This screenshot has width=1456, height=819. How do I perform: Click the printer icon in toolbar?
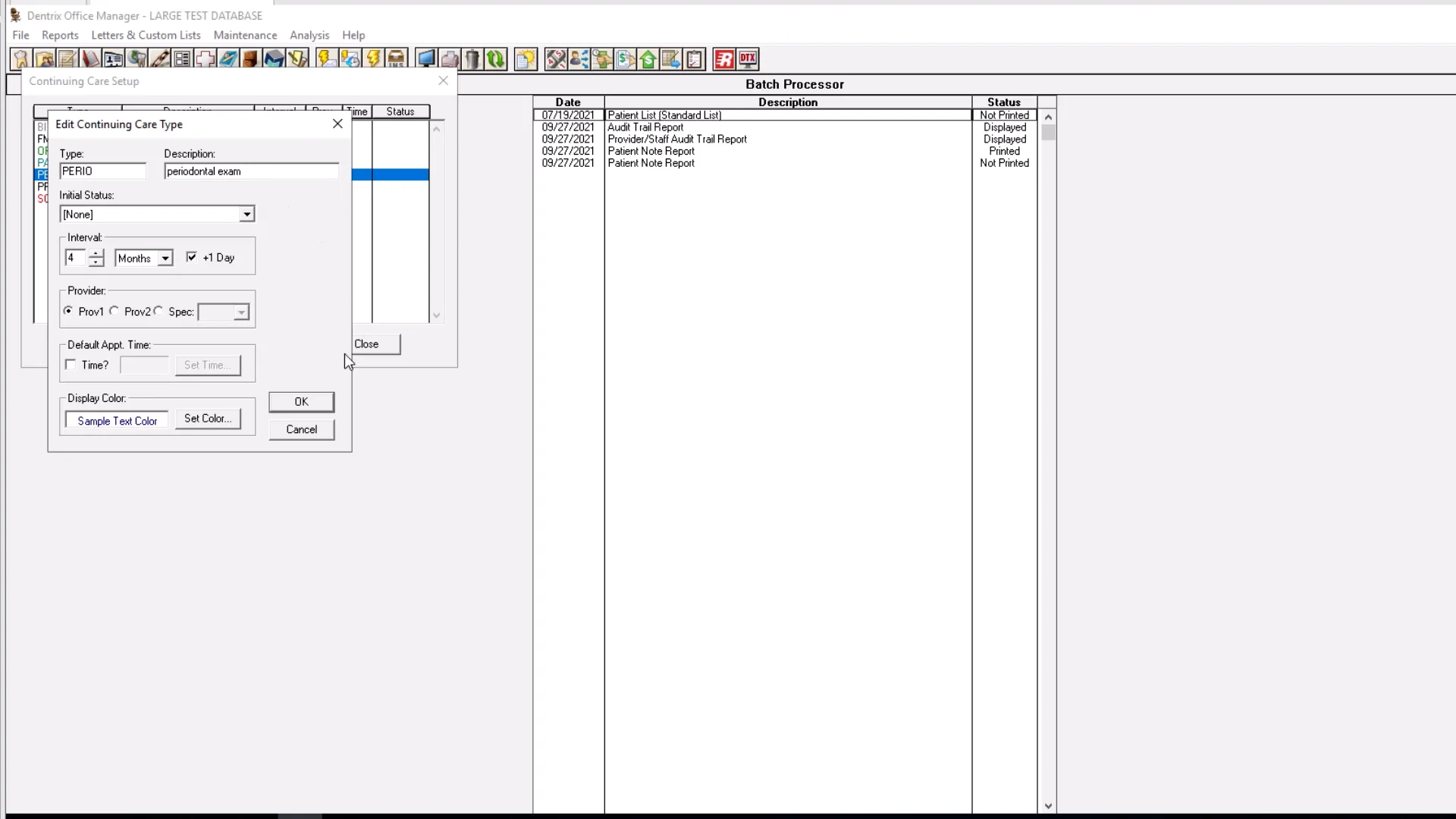(450, 59)
